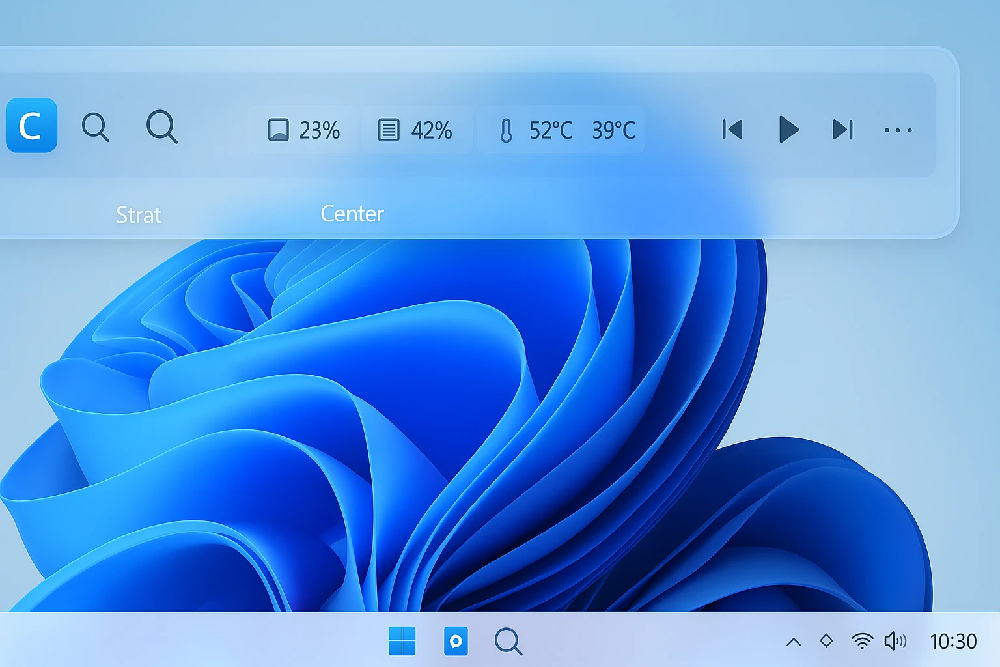Screen dimensions: 1000x667
Task: Open the volume speaker control
Action: [x=895, y=640]
